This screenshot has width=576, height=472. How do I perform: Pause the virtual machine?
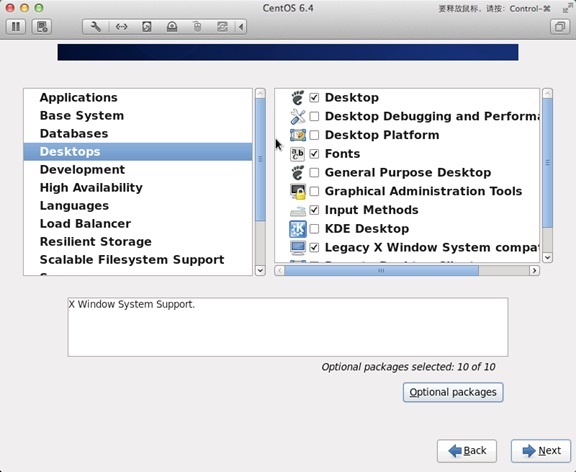[16, 27]
